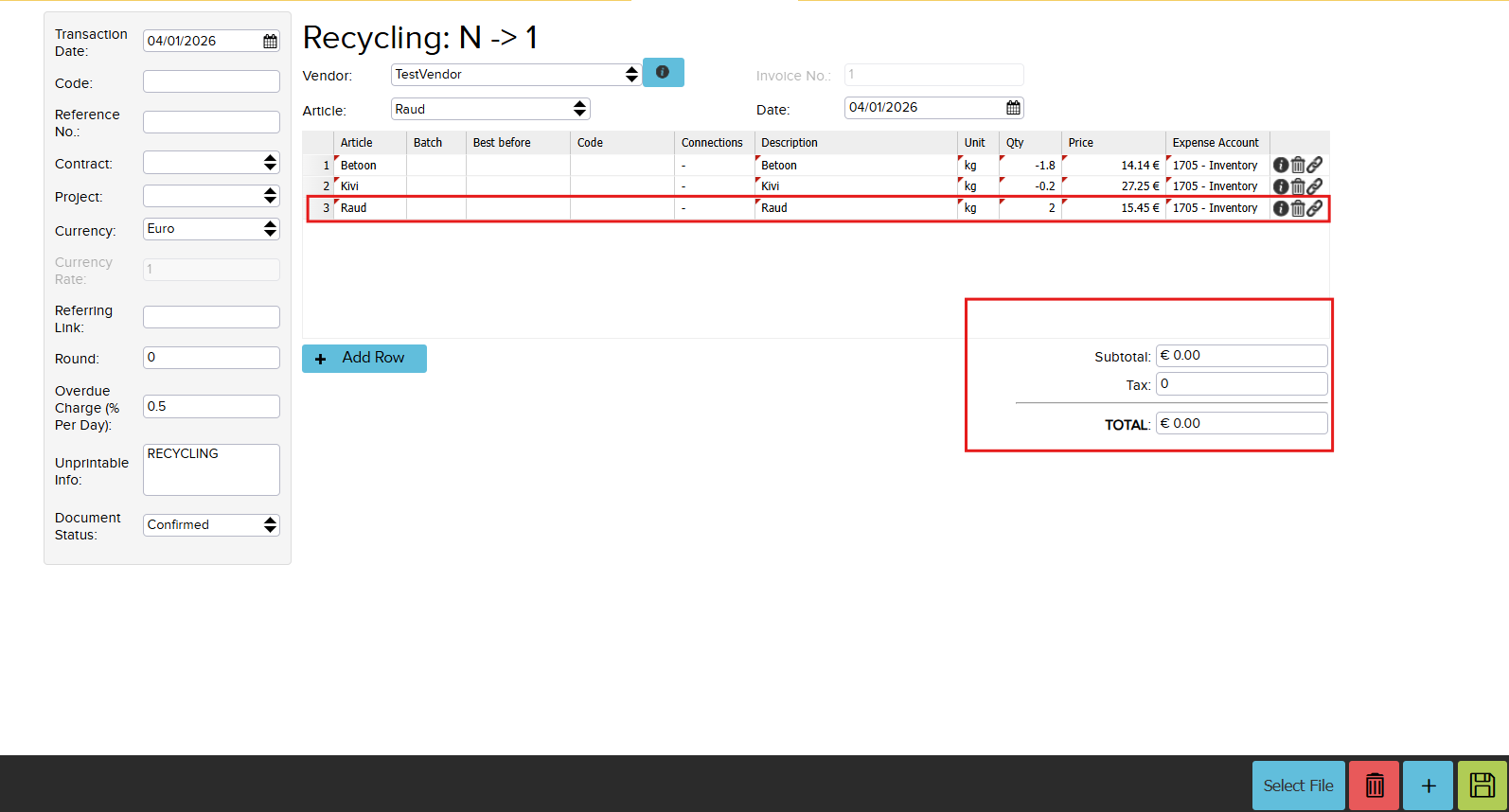Click the red delete document button
1509x812 pixels.
click(1374, 786)
